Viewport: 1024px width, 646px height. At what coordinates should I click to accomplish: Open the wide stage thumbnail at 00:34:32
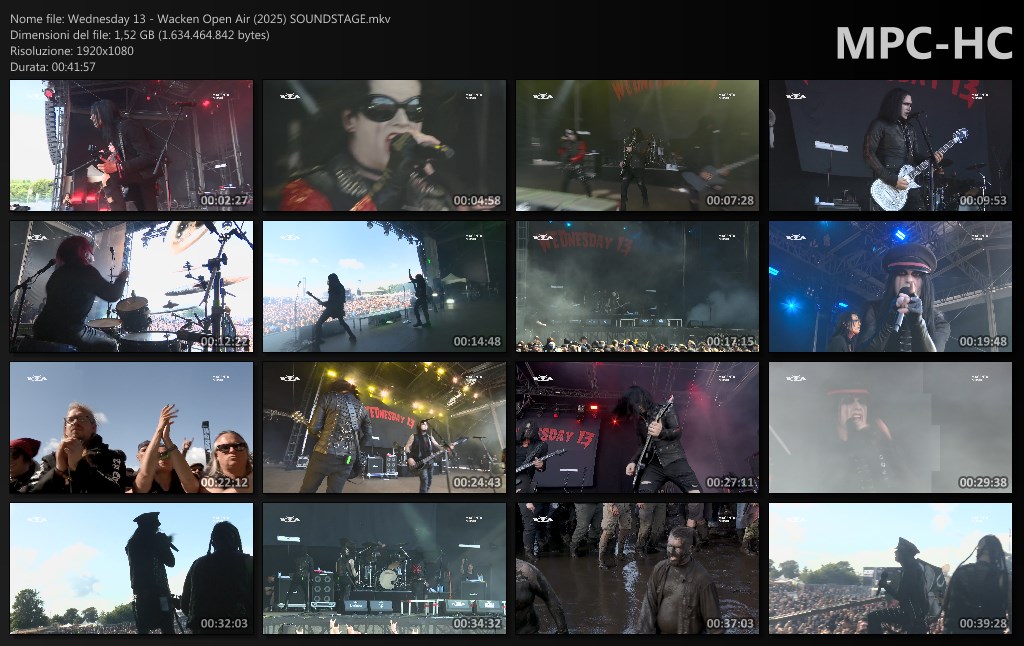(x=384, y=569)
